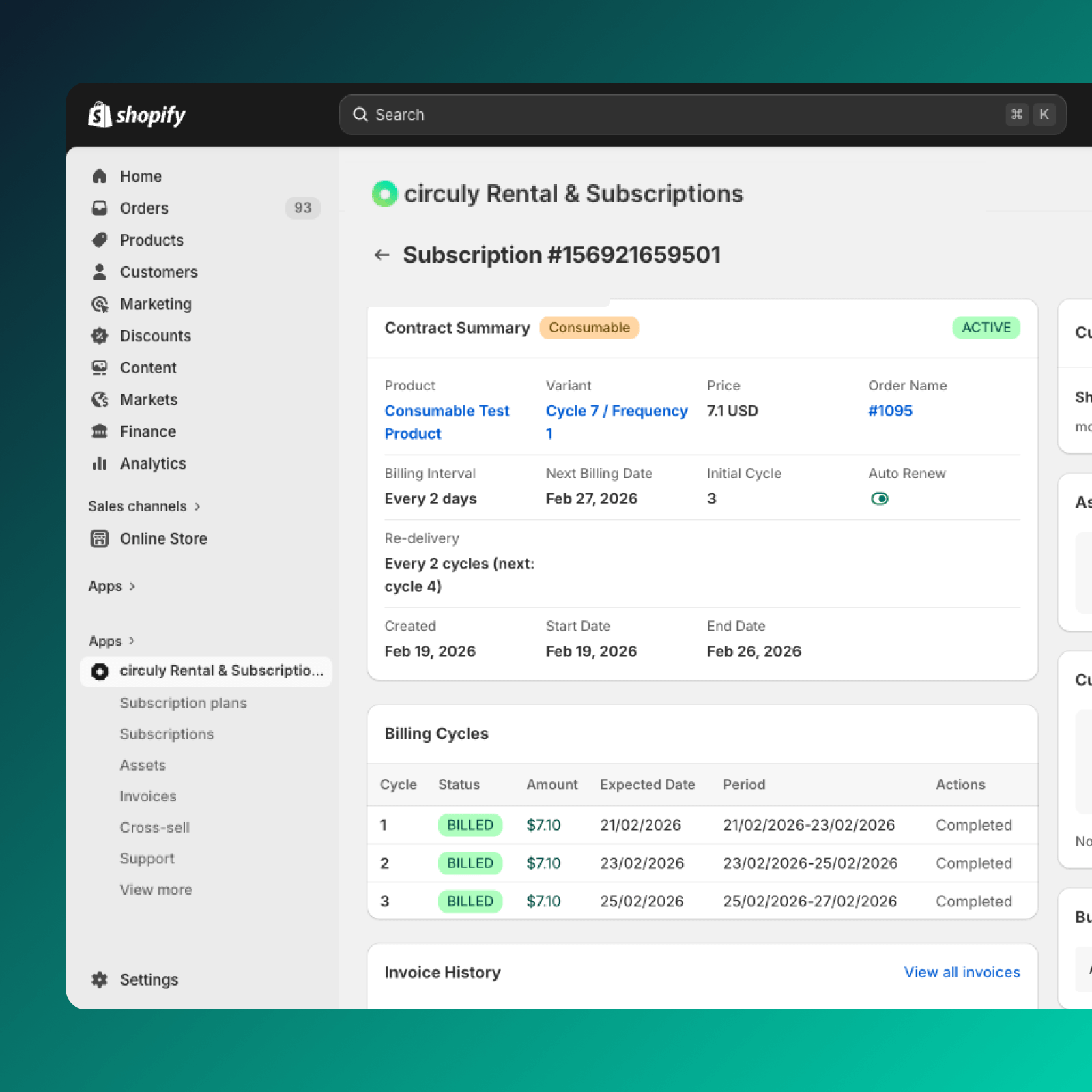Screen dimensions: 1092x1092
Task: Click the Home icon in sidebar
Action: (100, 176)
